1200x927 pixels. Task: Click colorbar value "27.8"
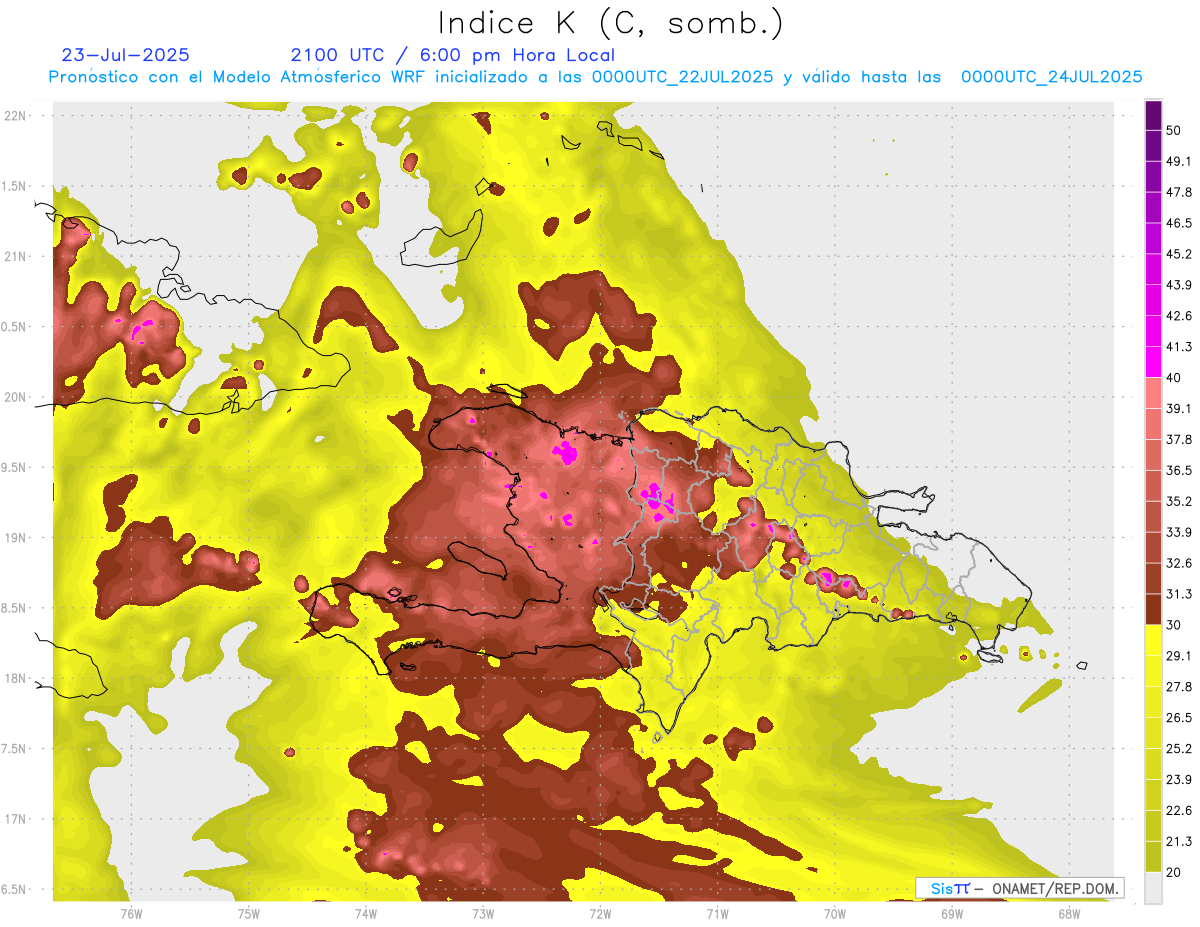1178,687
